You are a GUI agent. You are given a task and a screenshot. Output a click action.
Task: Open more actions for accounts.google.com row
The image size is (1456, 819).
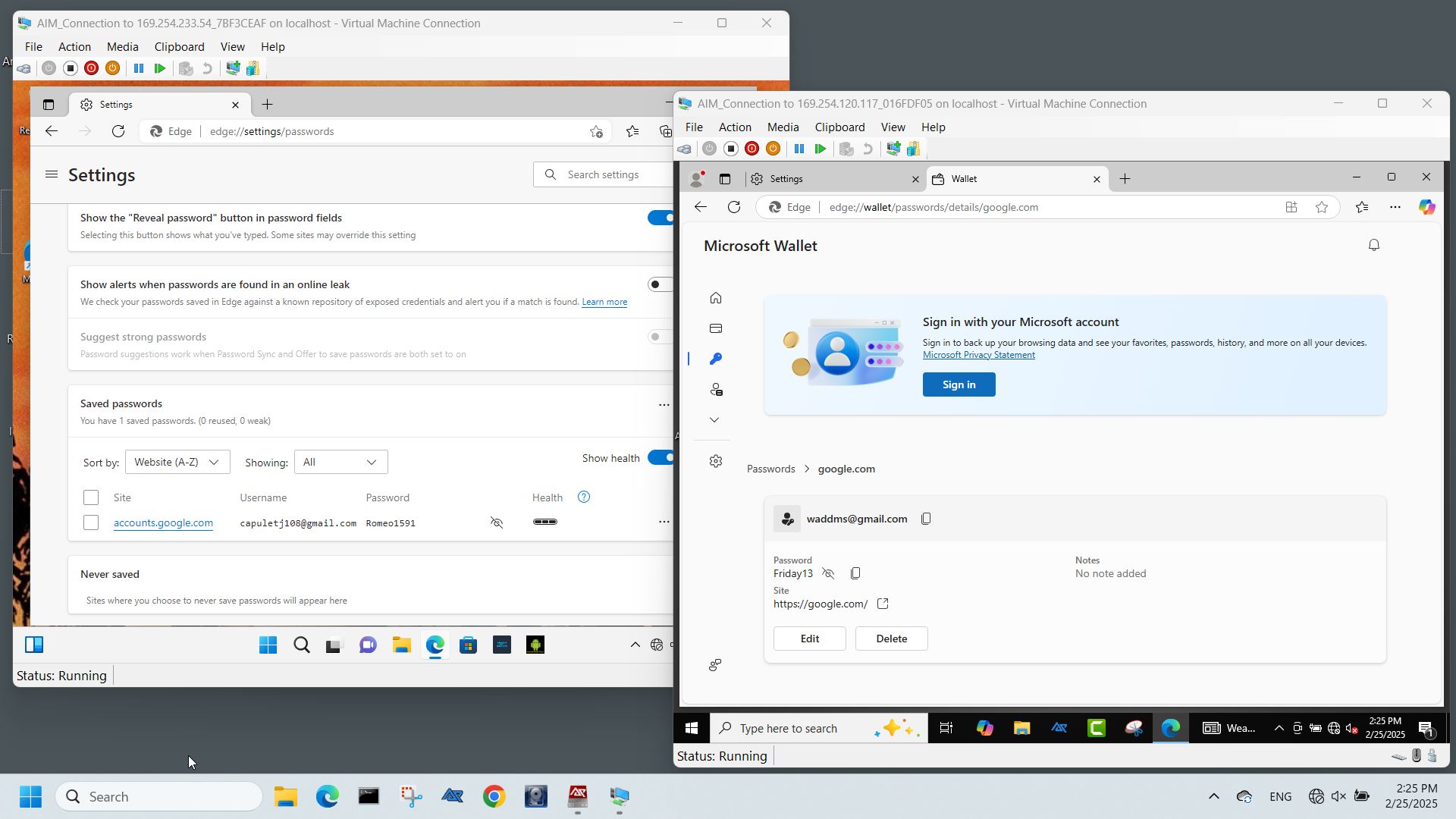(664, 522)
